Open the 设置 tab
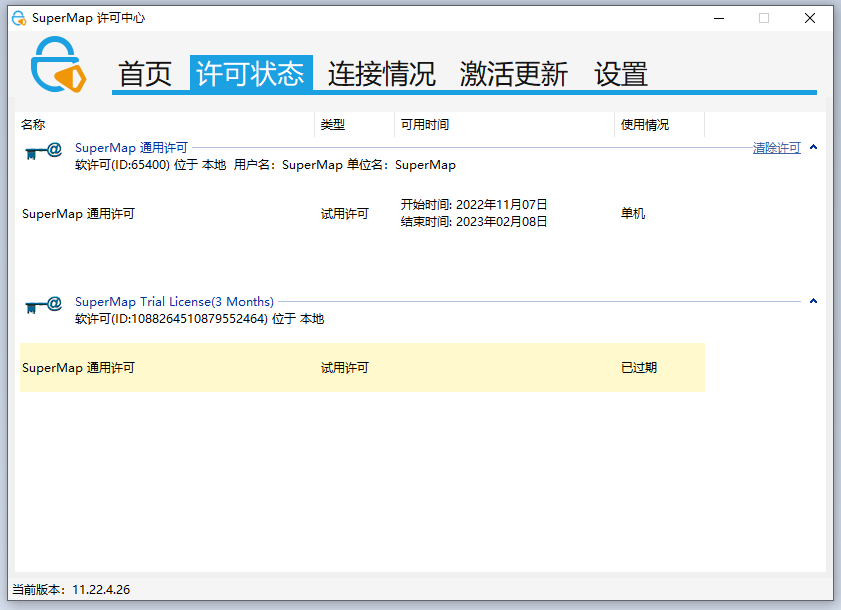This screenshot has width=841, height=610. coord(621,74)
